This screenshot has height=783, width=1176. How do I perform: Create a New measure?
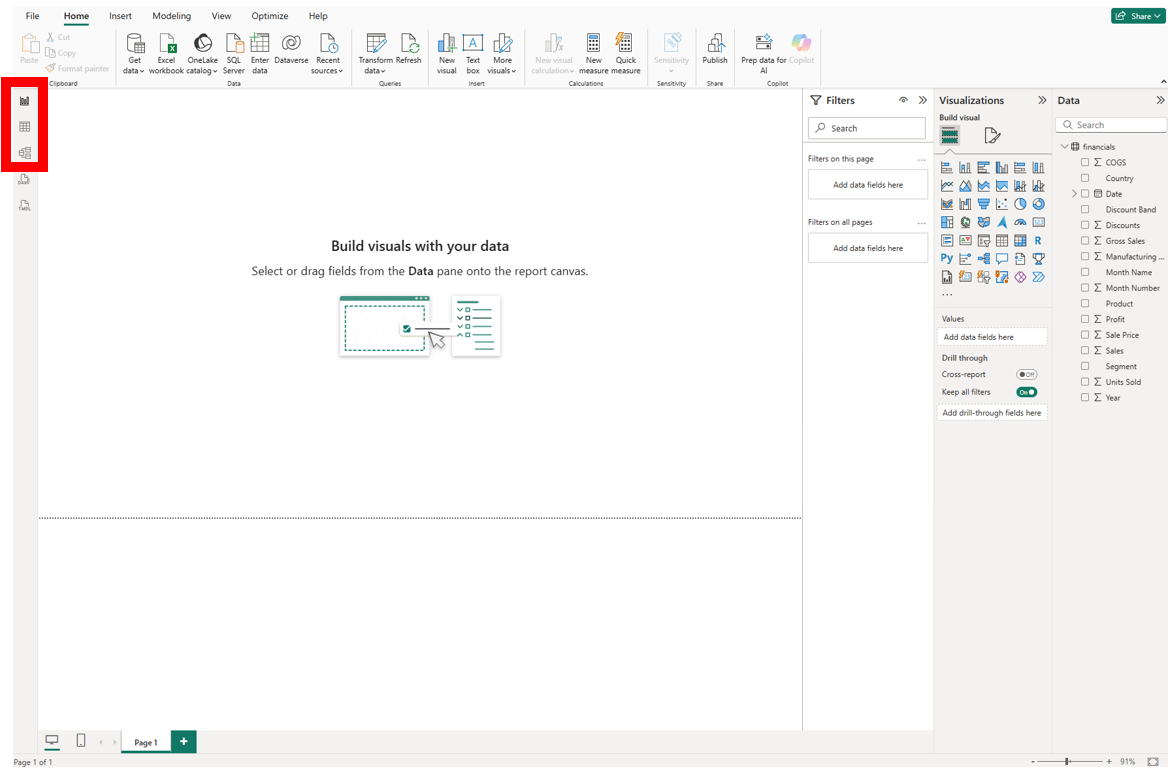(x=593, y=54)
